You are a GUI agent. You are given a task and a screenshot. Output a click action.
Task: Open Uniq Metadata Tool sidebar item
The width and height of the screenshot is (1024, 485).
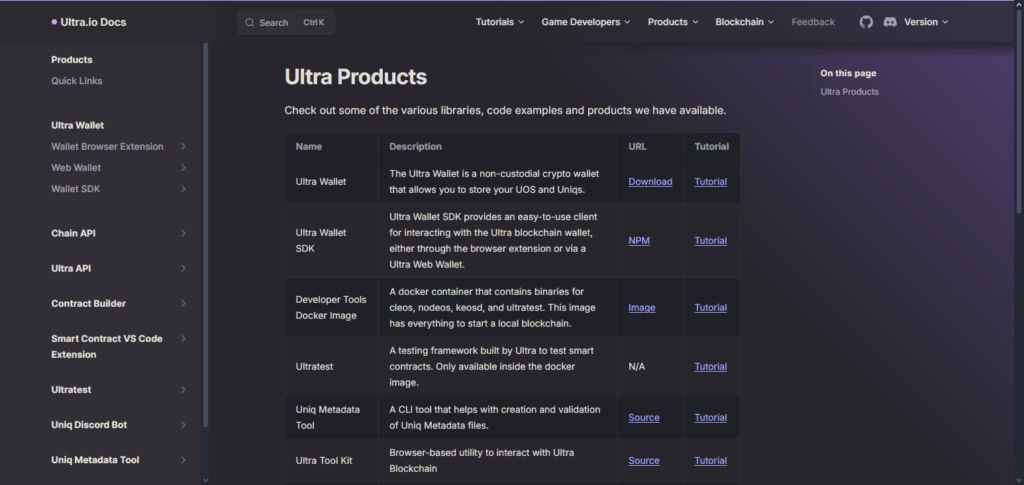[95, 460]
